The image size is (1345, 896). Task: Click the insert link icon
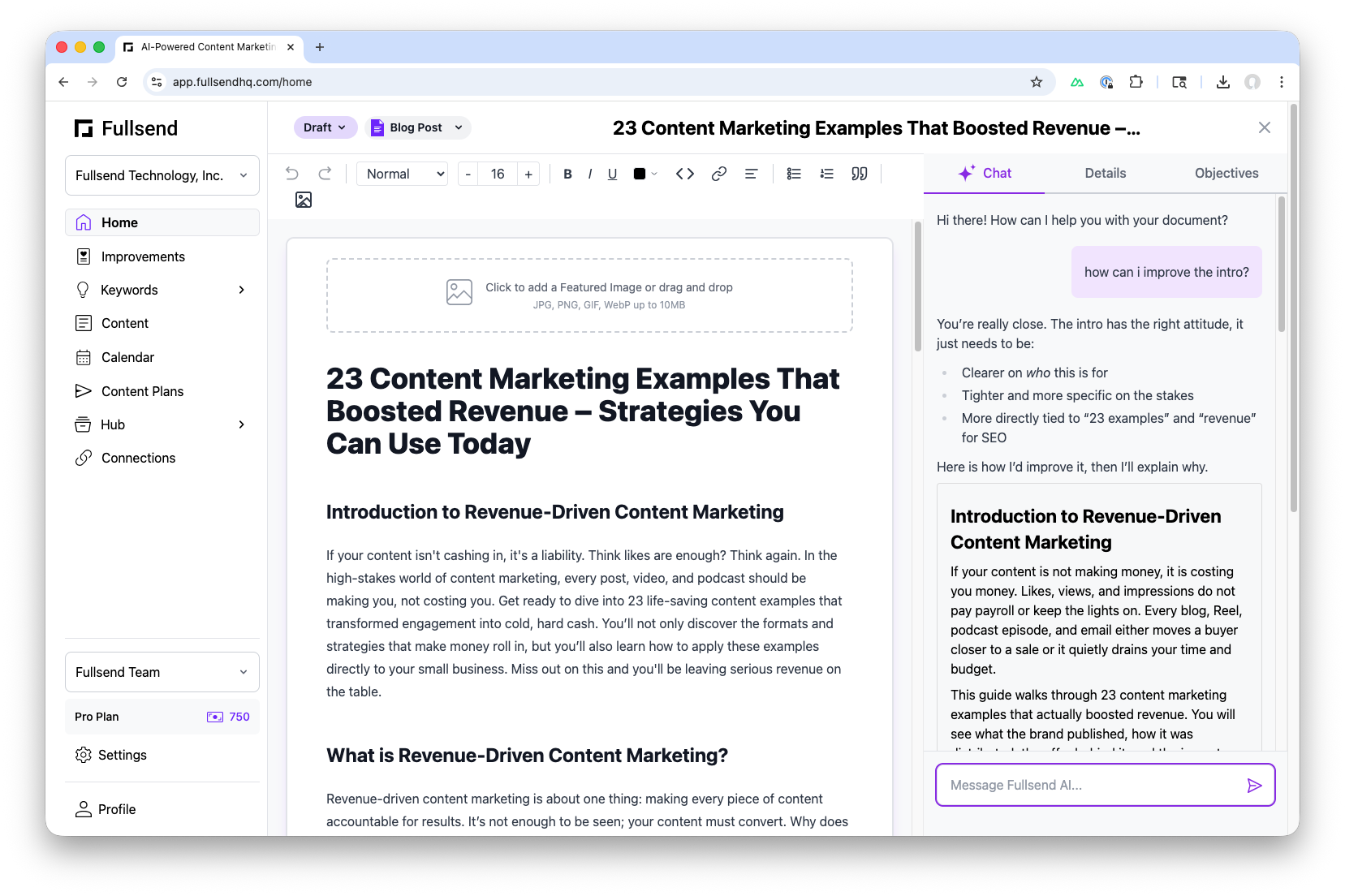click(x=718, y=173)
